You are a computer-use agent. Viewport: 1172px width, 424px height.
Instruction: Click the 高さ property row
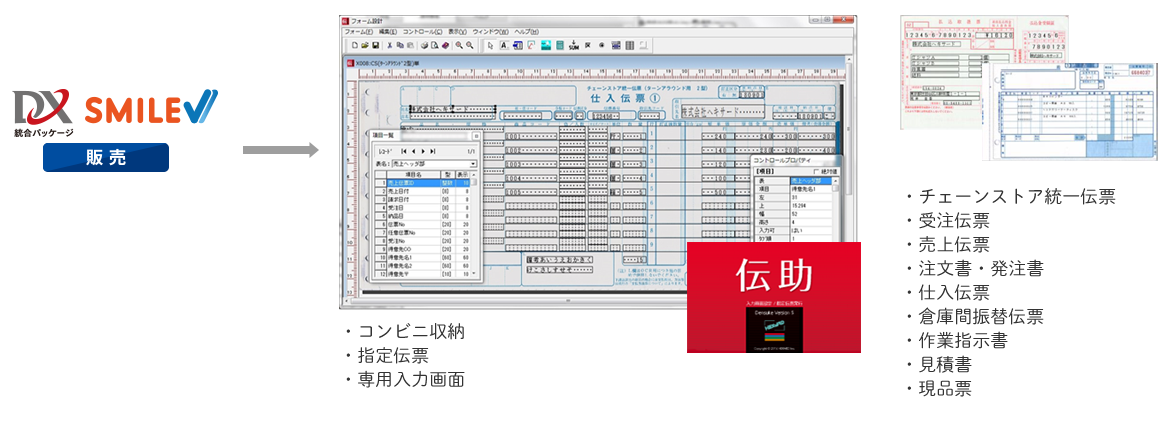pyautogui.click(x=793, y=222)
